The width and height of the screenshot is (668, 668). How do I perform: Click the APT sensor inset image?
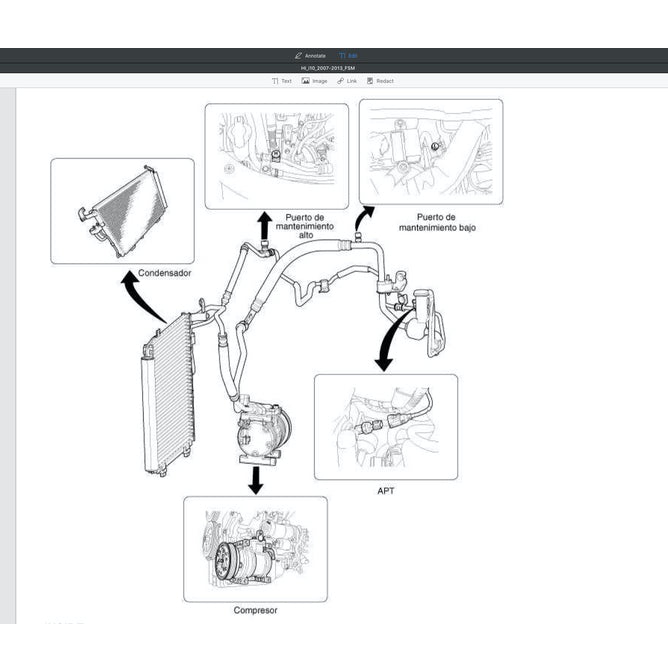pyautogui.click(x=385, y=427)
